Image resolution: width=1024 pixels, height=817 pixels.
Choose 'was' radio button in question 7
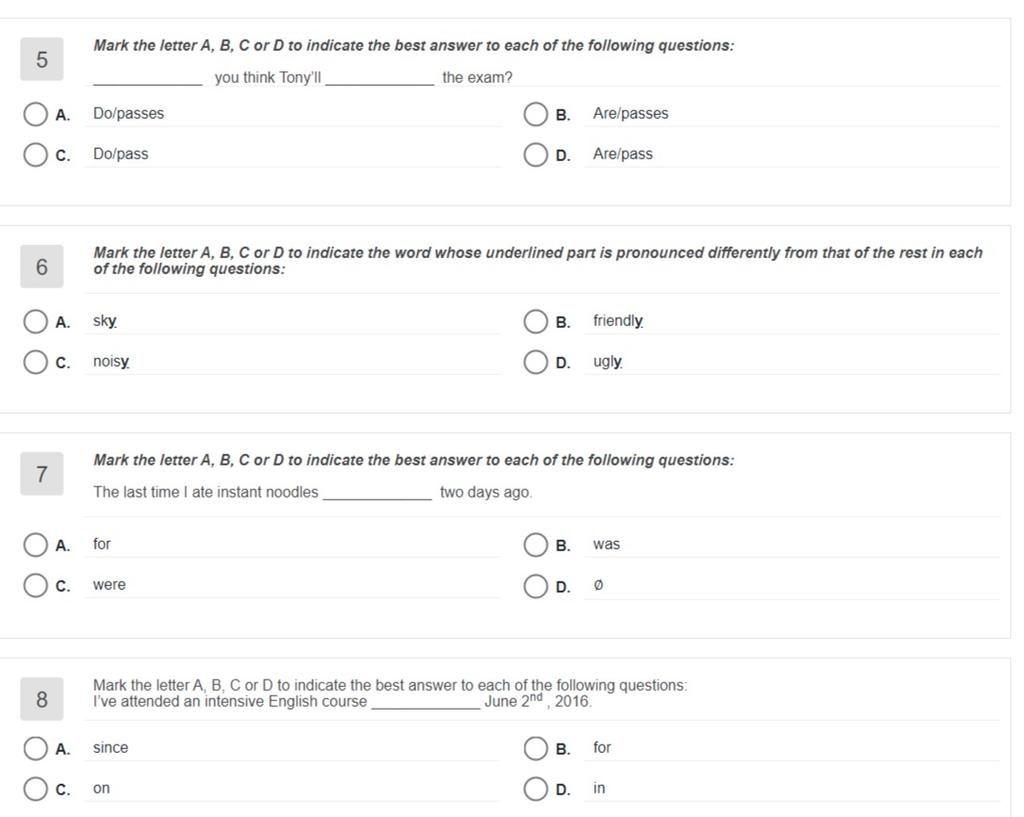(x=536, y=545)
